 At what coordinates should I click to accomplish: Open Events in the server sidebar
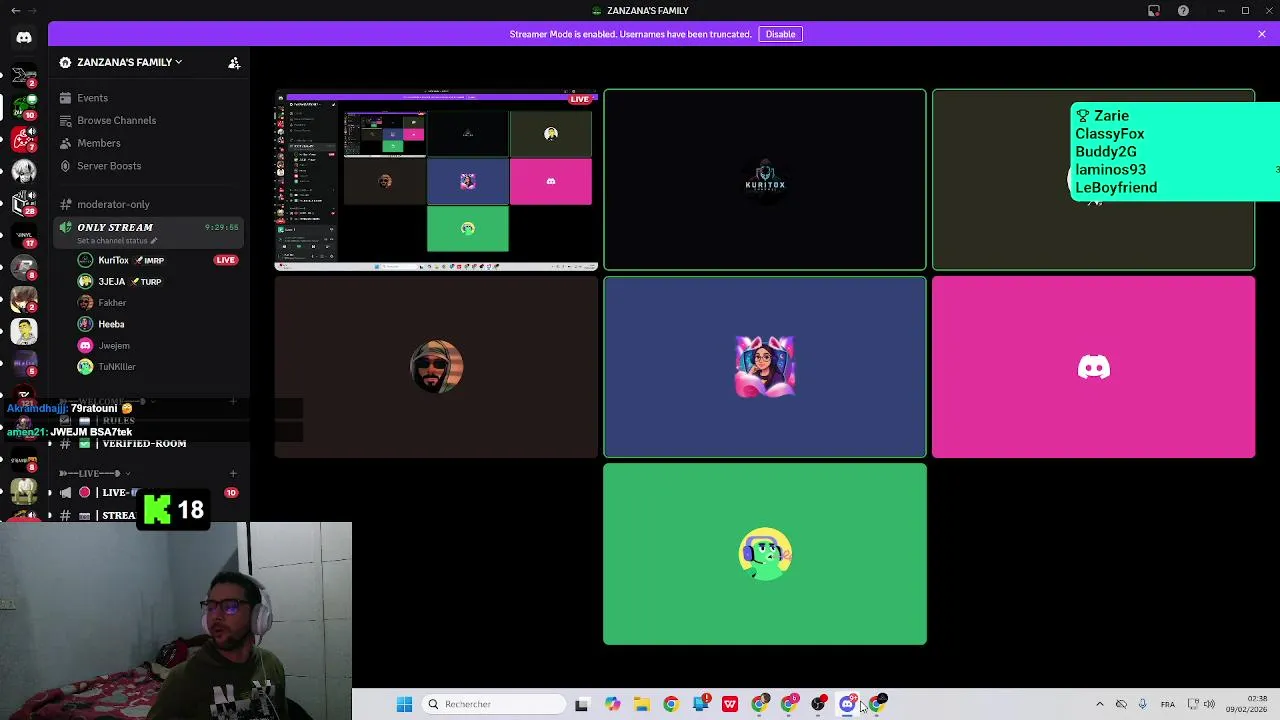(150, 98)
